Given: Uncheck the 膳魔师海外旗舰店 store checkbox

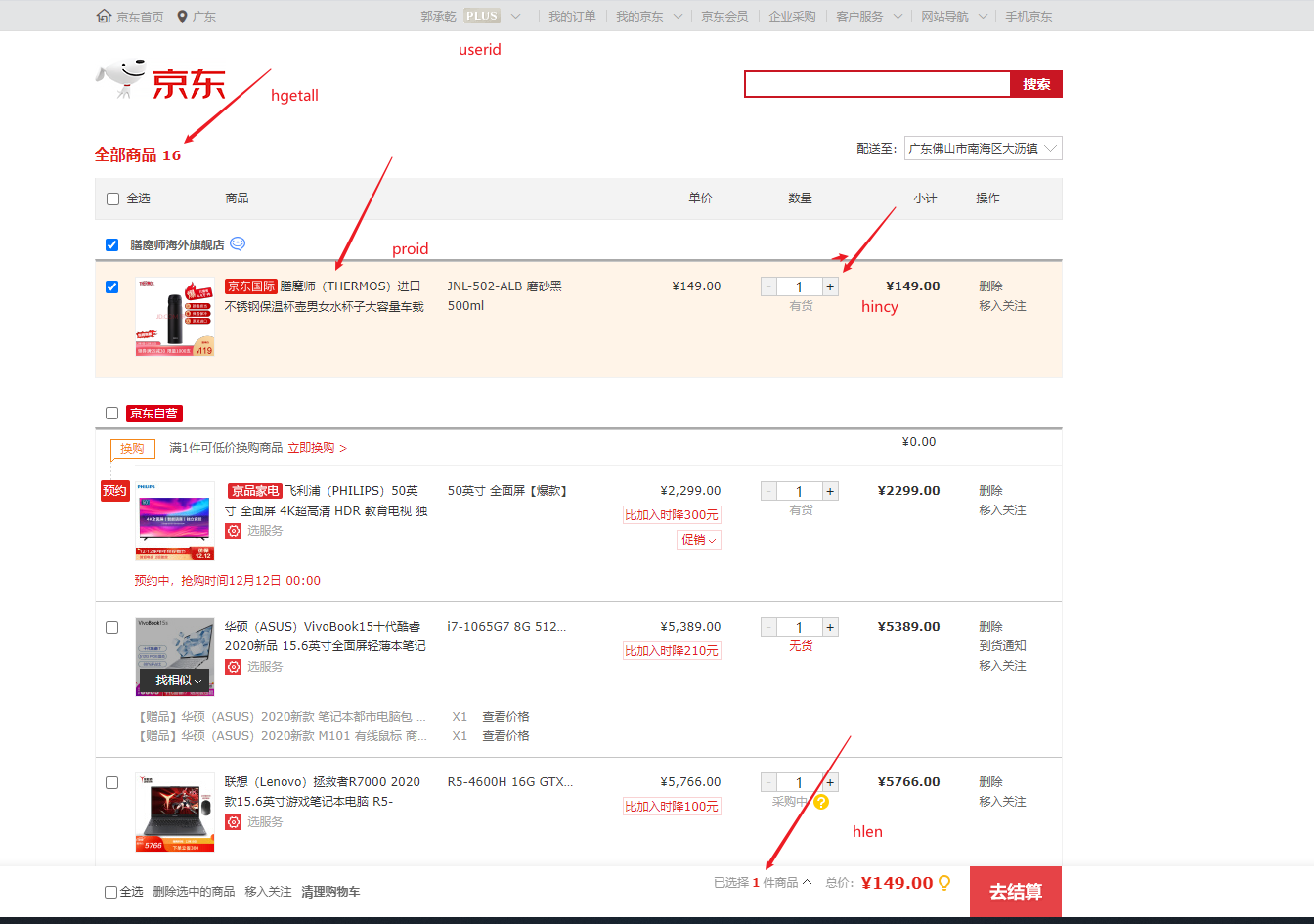Looking at the screenshot, I should (112, 244).
